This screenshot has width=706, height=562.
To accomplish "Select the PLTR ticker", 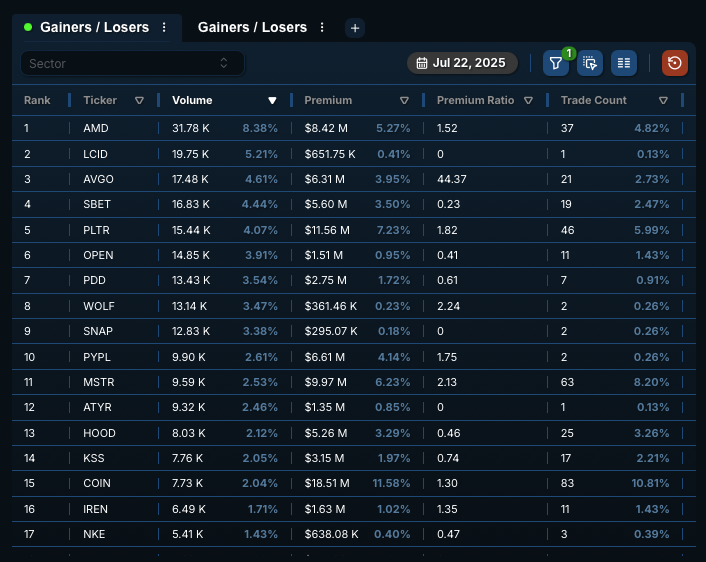I will [96, 230].
